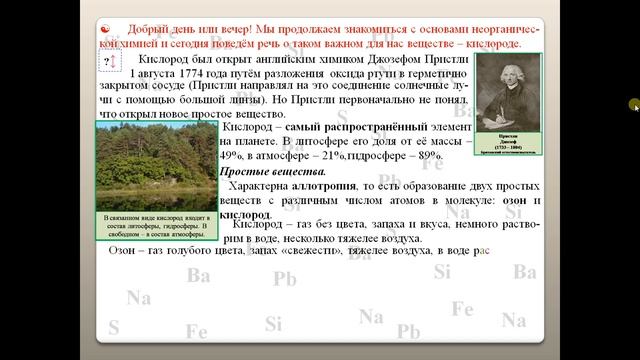Click the caption under Priestley's portrait
Viewport: 640px width, 360px height.
tap(508, 144)
